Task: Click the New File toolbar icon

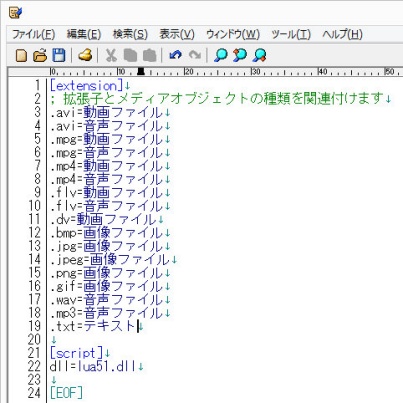Action: pos(21,55)
